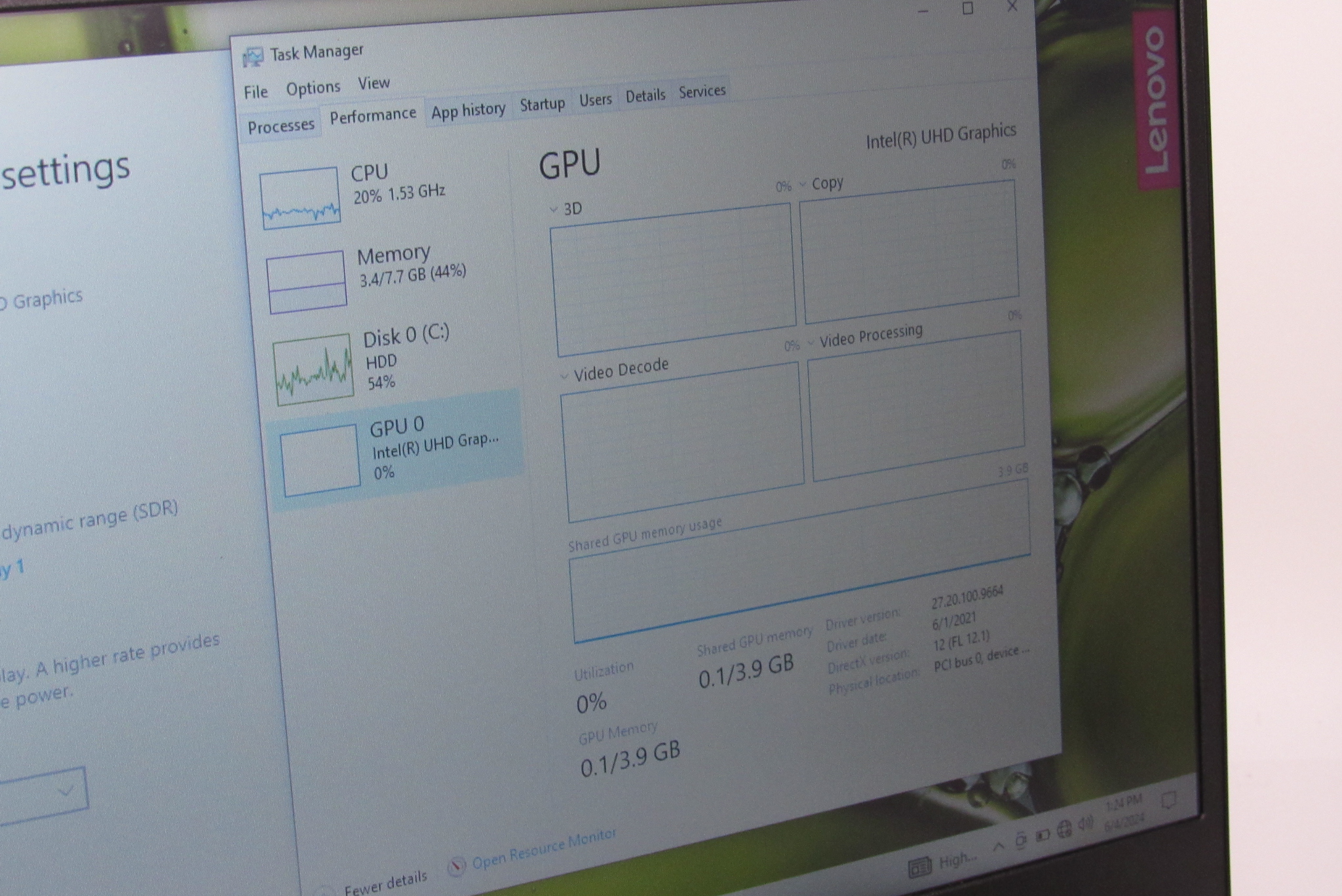
Task: Open Resource Monitor link
Action: click(544, 849)
